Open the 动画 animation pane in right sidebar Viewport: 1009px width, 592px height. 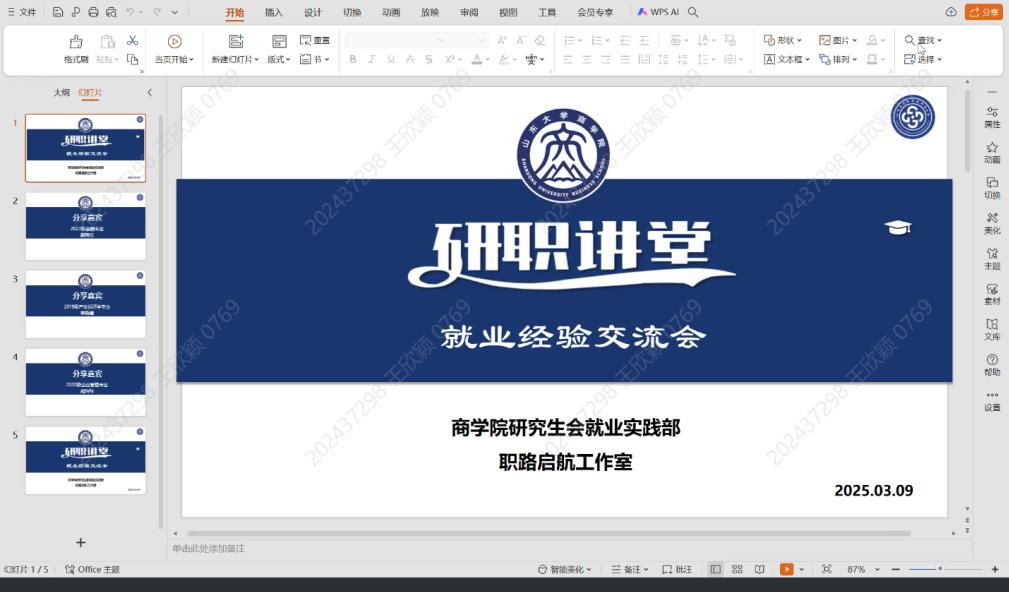(x=991, y=152)
